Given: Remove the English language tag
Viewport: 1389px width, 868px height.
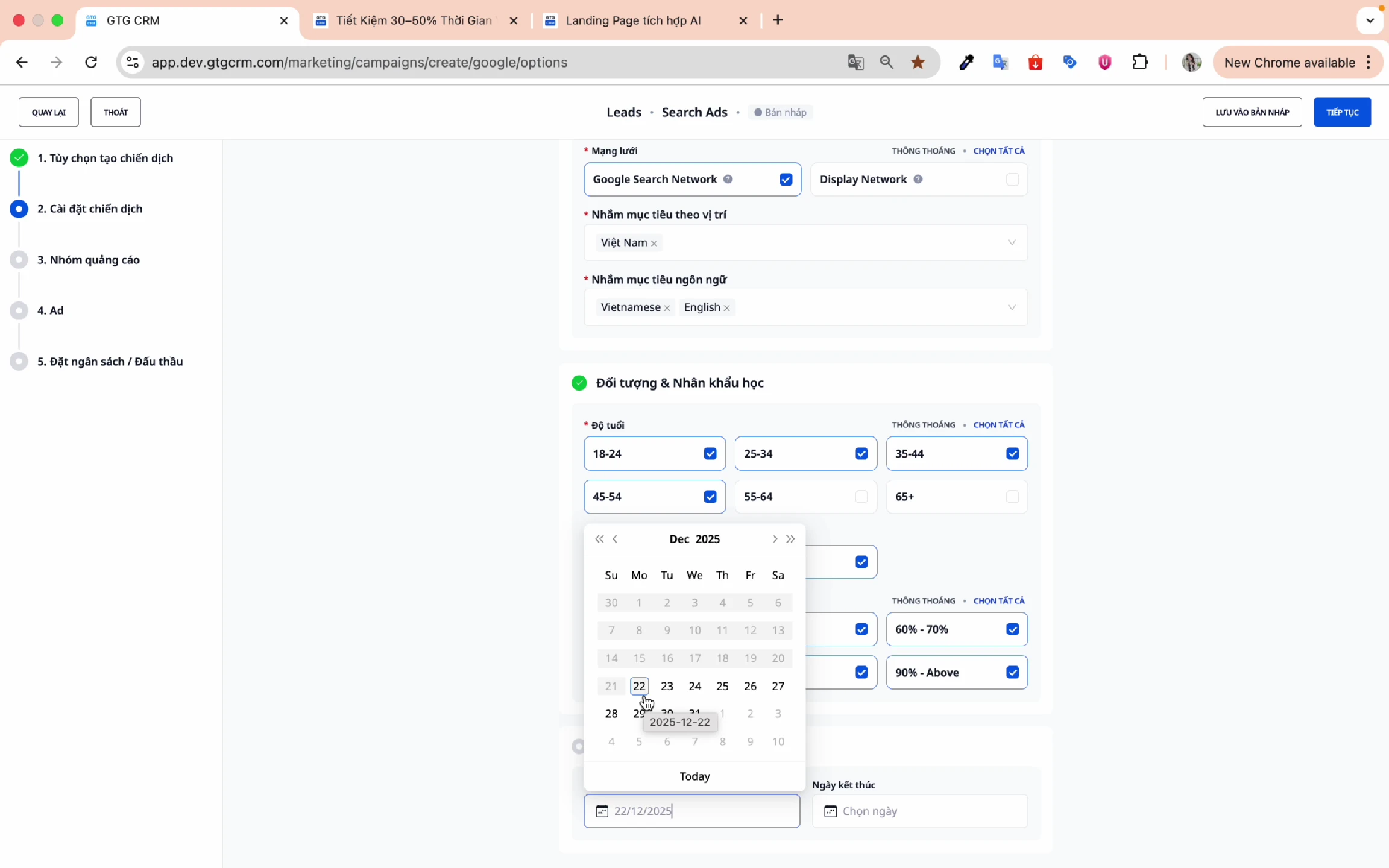Looking at the screenshot, I should click(727, 308).
